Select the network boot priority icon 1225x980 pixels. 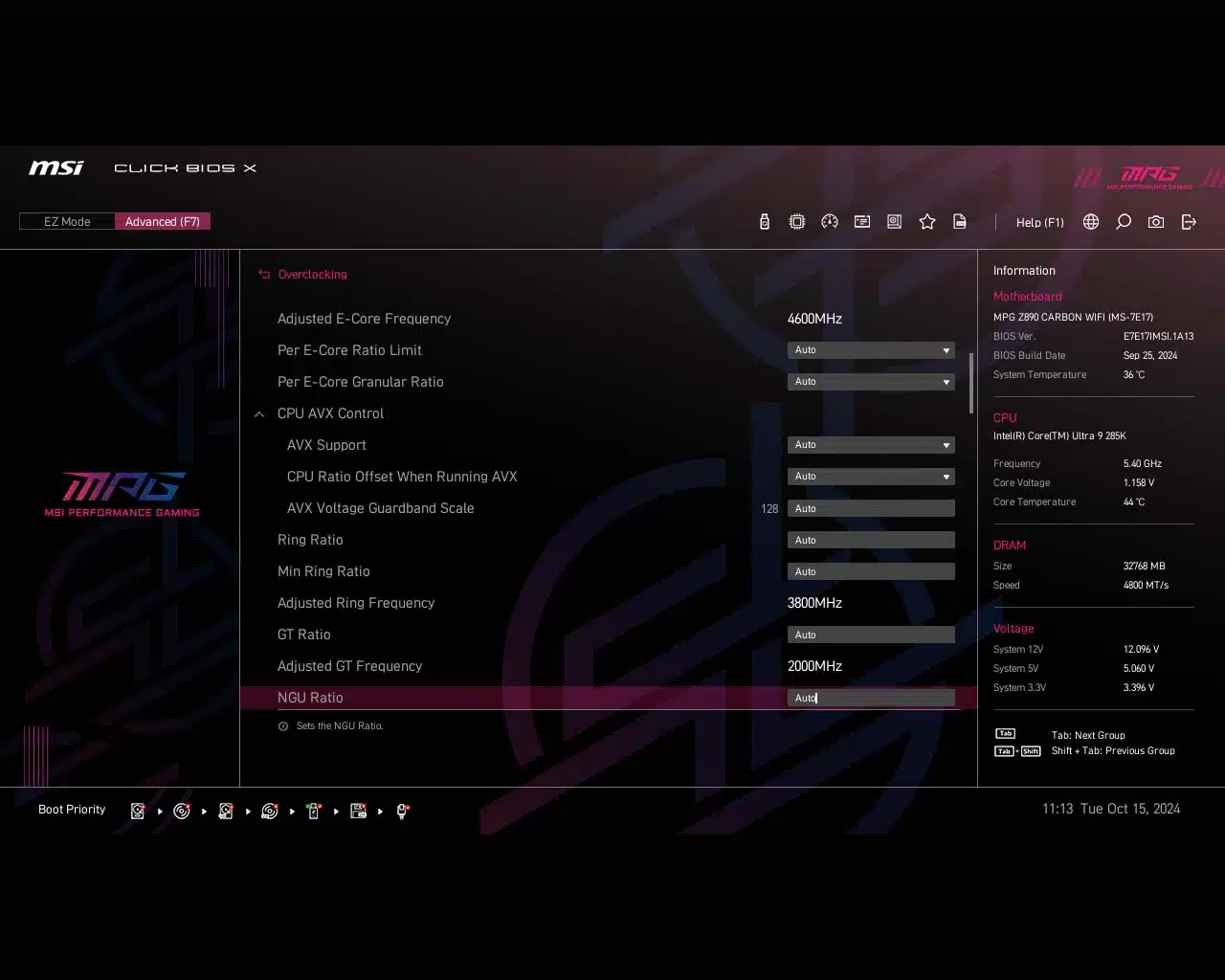click(x=403, y=812)
